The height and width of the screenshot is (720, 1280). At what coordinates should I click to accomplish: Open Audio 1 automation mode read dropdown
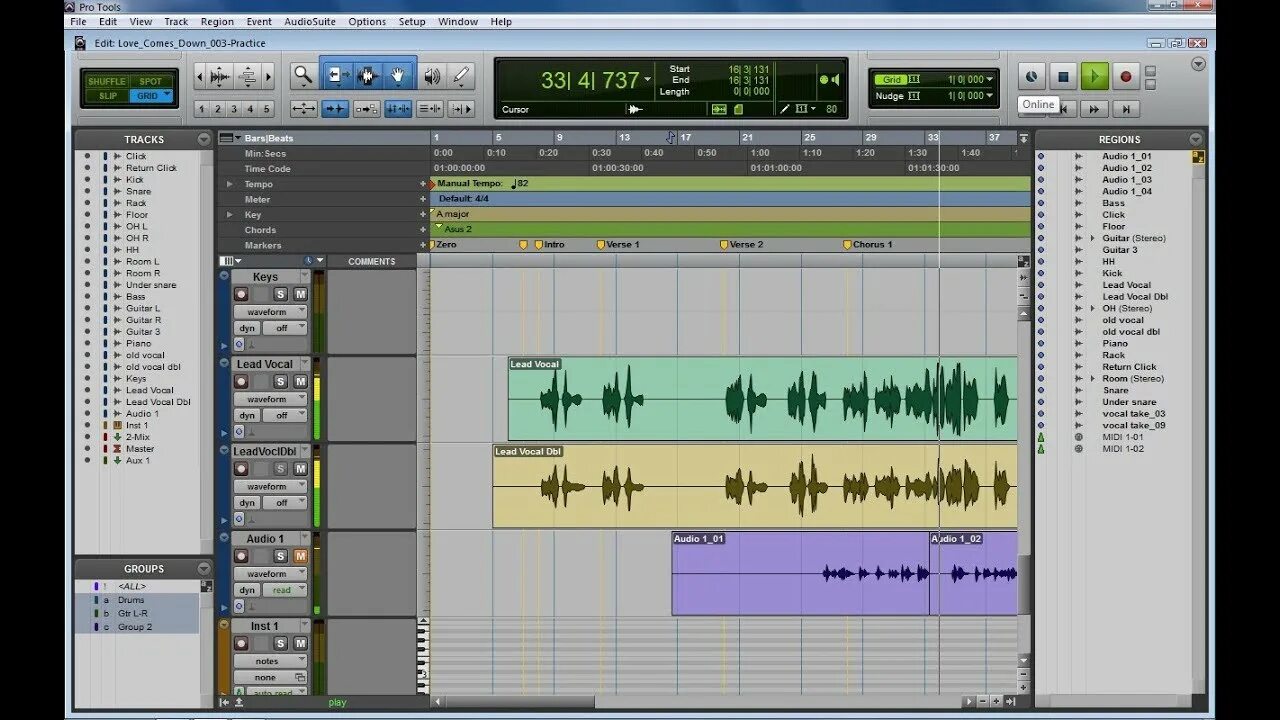click(x=286, y=590)
